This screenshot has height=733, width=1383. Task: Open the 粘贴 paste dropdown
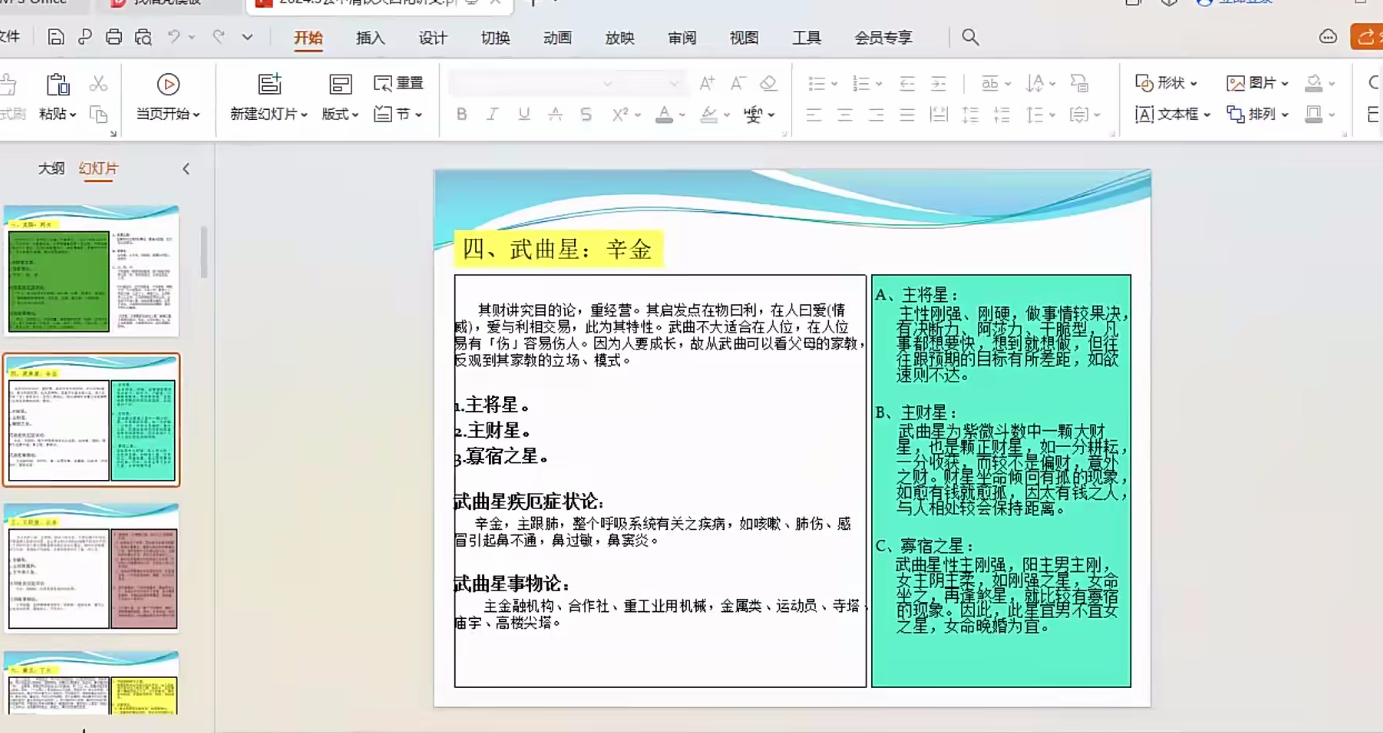(56, 113)
